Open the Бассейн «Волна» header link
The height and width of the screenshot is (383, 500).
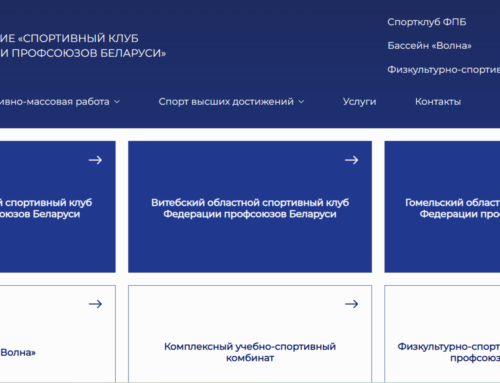click(429, 46)
